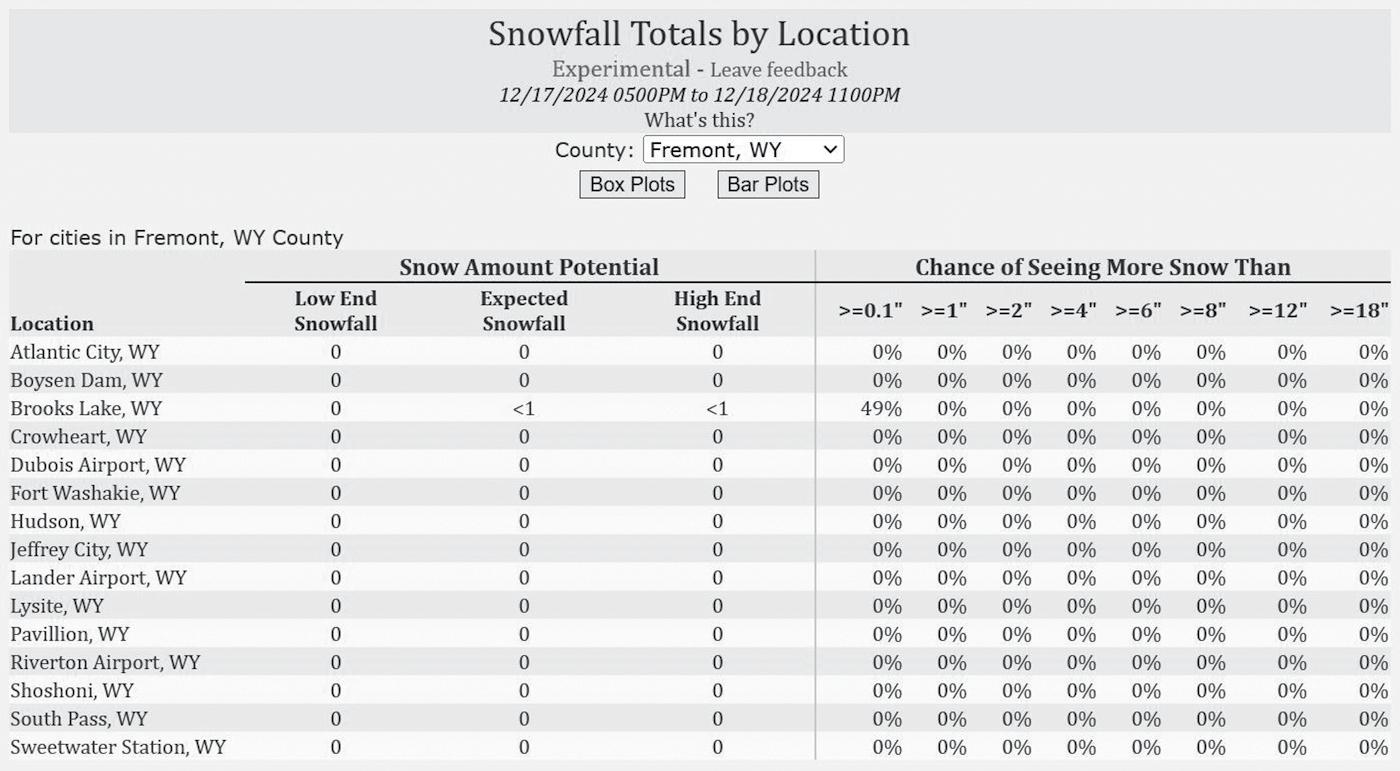This screenshot has height=771, width=1400.
Task: Click the Box Plots button
Action: pyautogui.click(x=632, y=184)
